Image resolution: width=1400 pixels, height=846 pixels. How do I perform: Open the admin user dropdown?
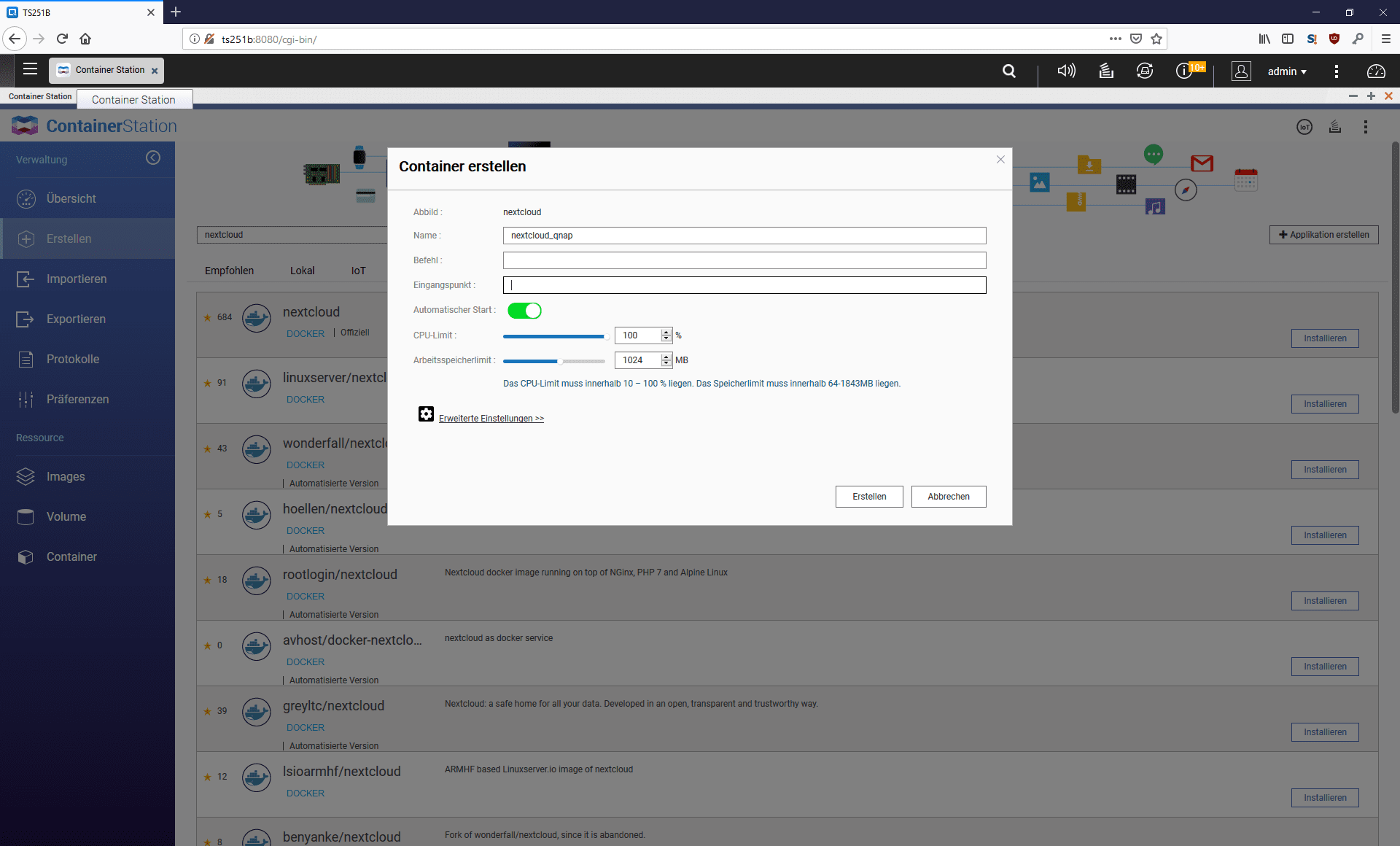coord(1287,71)
